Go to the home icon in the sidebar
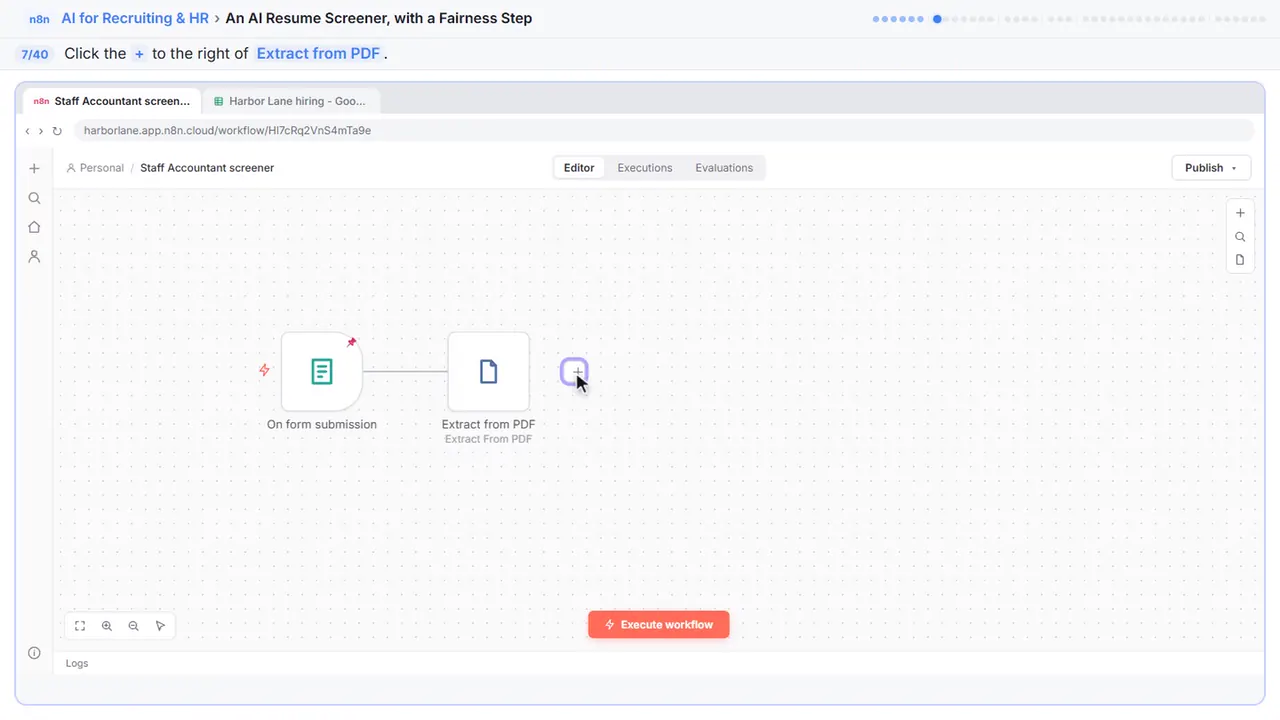The height and width of the screenshot is (720, 1280). 34,227
